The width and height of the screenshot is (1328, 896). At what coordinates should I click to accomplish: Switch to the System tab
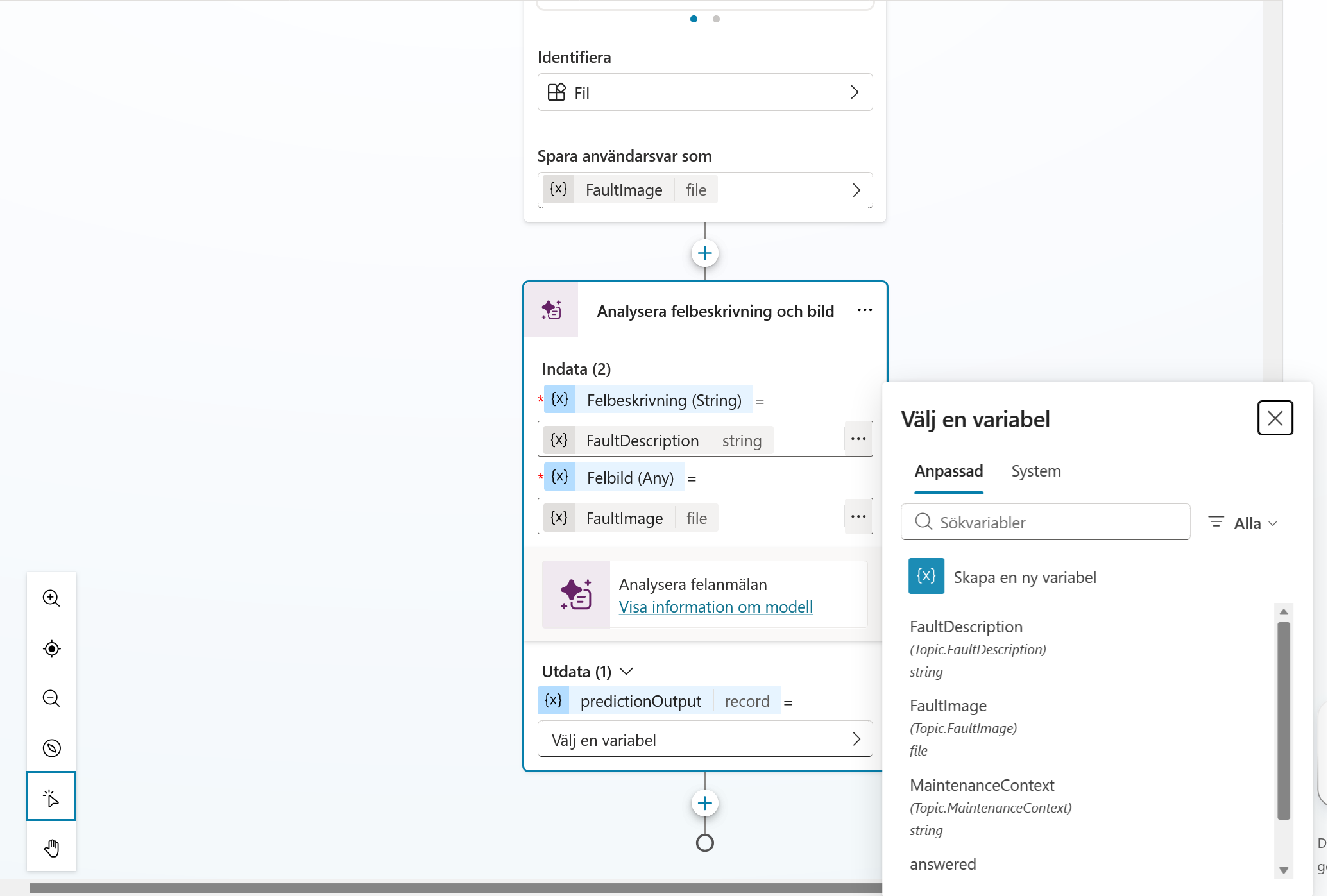[x=1035, y=471]
